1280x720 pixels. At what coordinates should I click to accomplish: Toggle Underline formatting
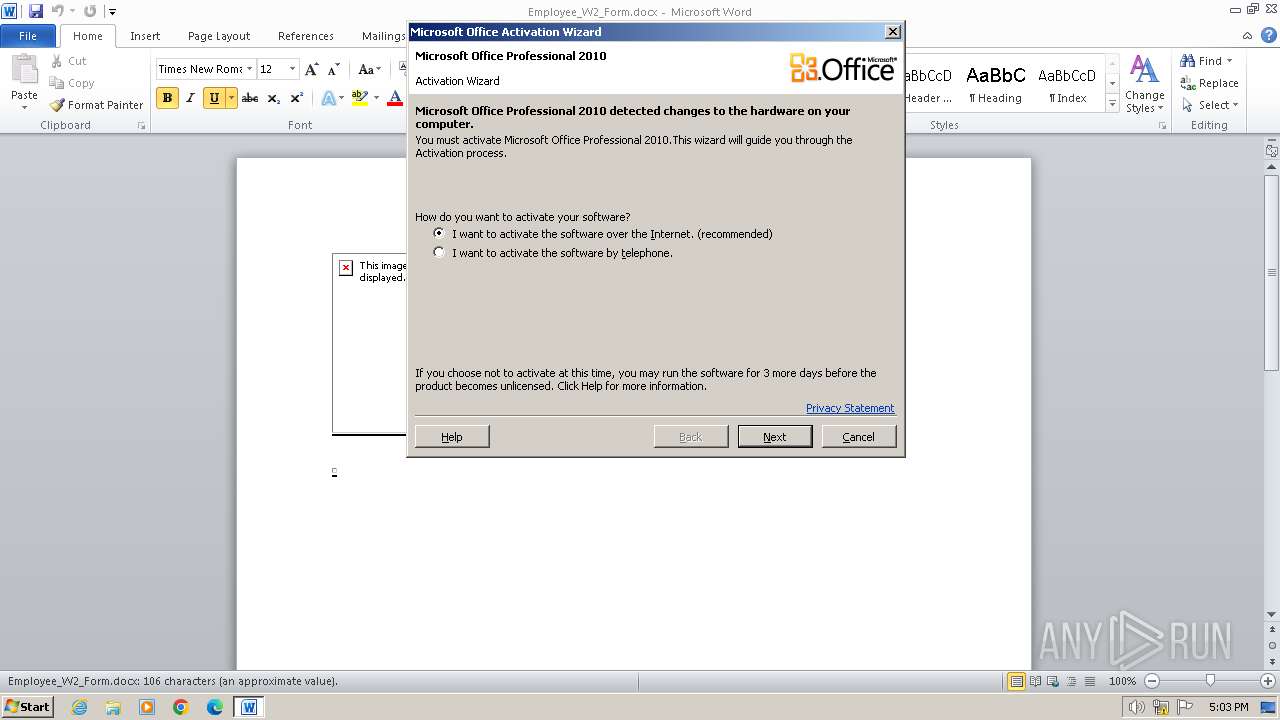coord(214,98)
